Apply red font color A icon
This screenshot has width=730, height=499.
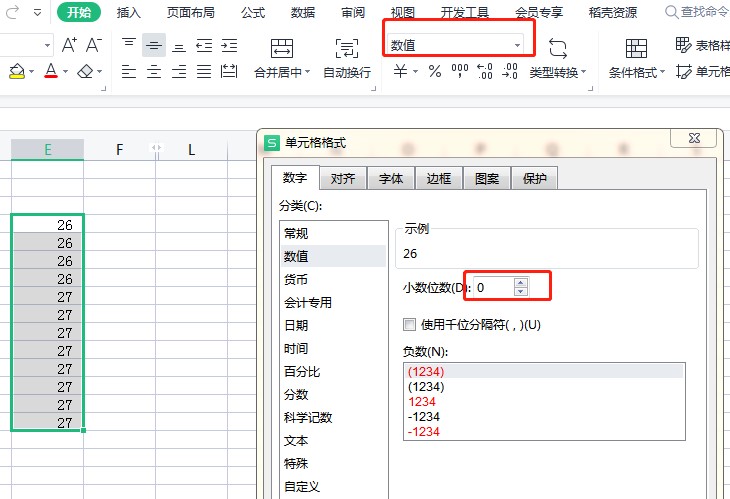51,71
